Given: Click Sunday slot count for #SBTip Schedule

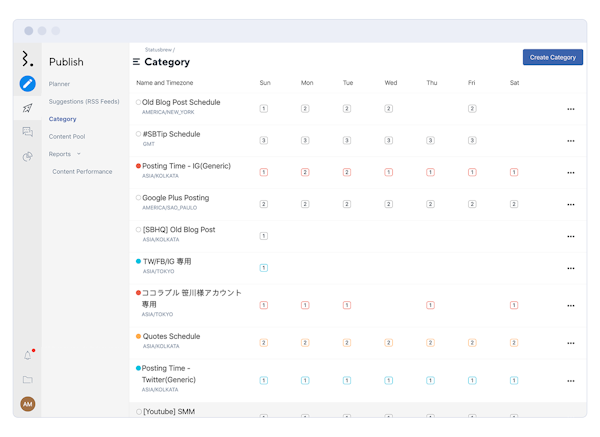Looking at the screenshot, I should (x=264, y=140).
